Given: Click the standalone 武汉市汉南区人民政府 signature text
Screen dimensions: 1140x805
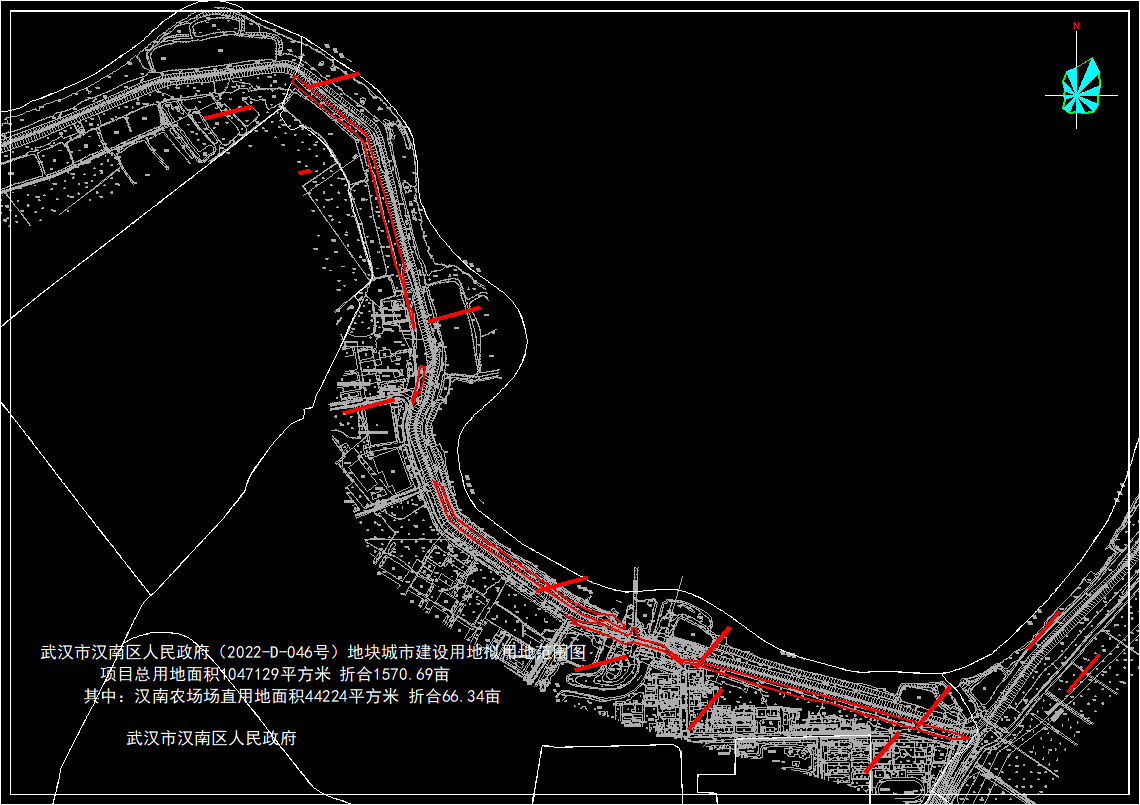Looking at the screenshot, I should pyautogui.click(x=212, y=739).
